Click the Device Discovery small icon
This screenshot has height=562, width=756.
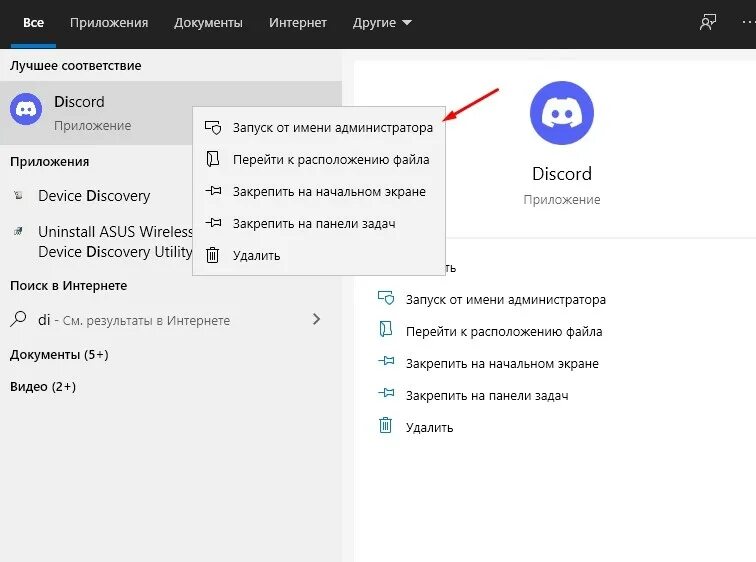tap(18, 195)
